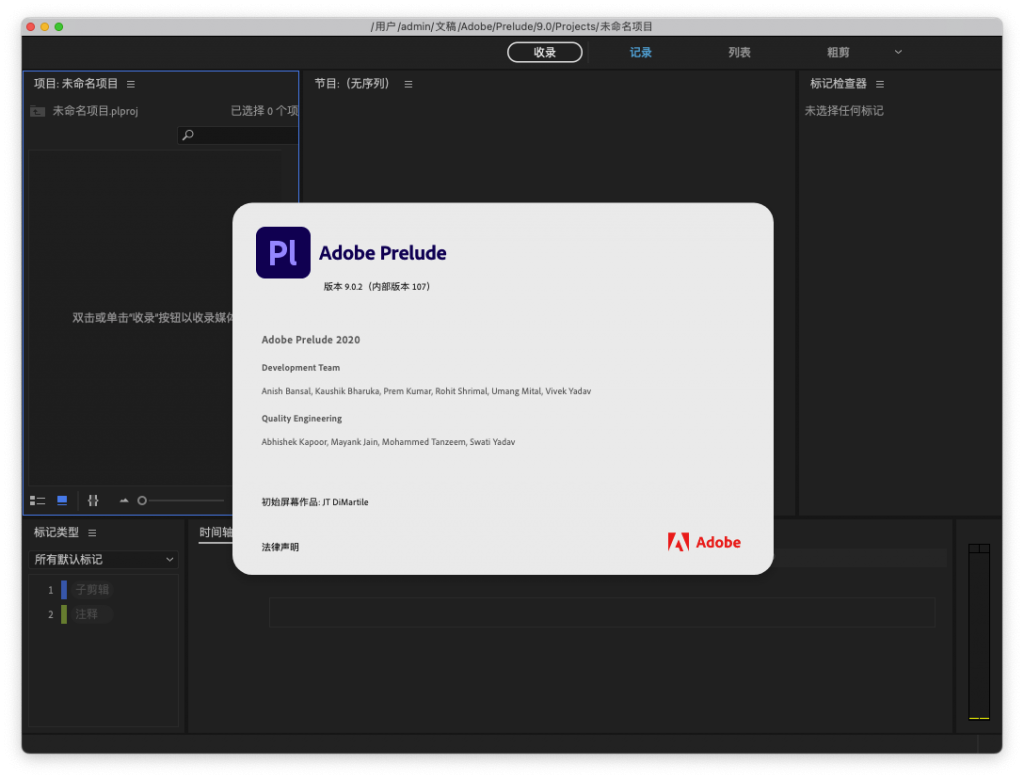This screenshot has width=1024, height=779.
Task: Click the green swatch next to 注释
Action: (x=64, y=614)
